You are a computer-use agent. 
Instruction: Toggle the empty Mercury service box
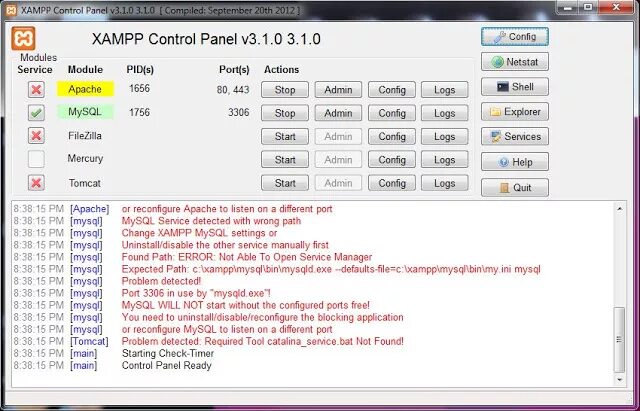click(36, 159)
